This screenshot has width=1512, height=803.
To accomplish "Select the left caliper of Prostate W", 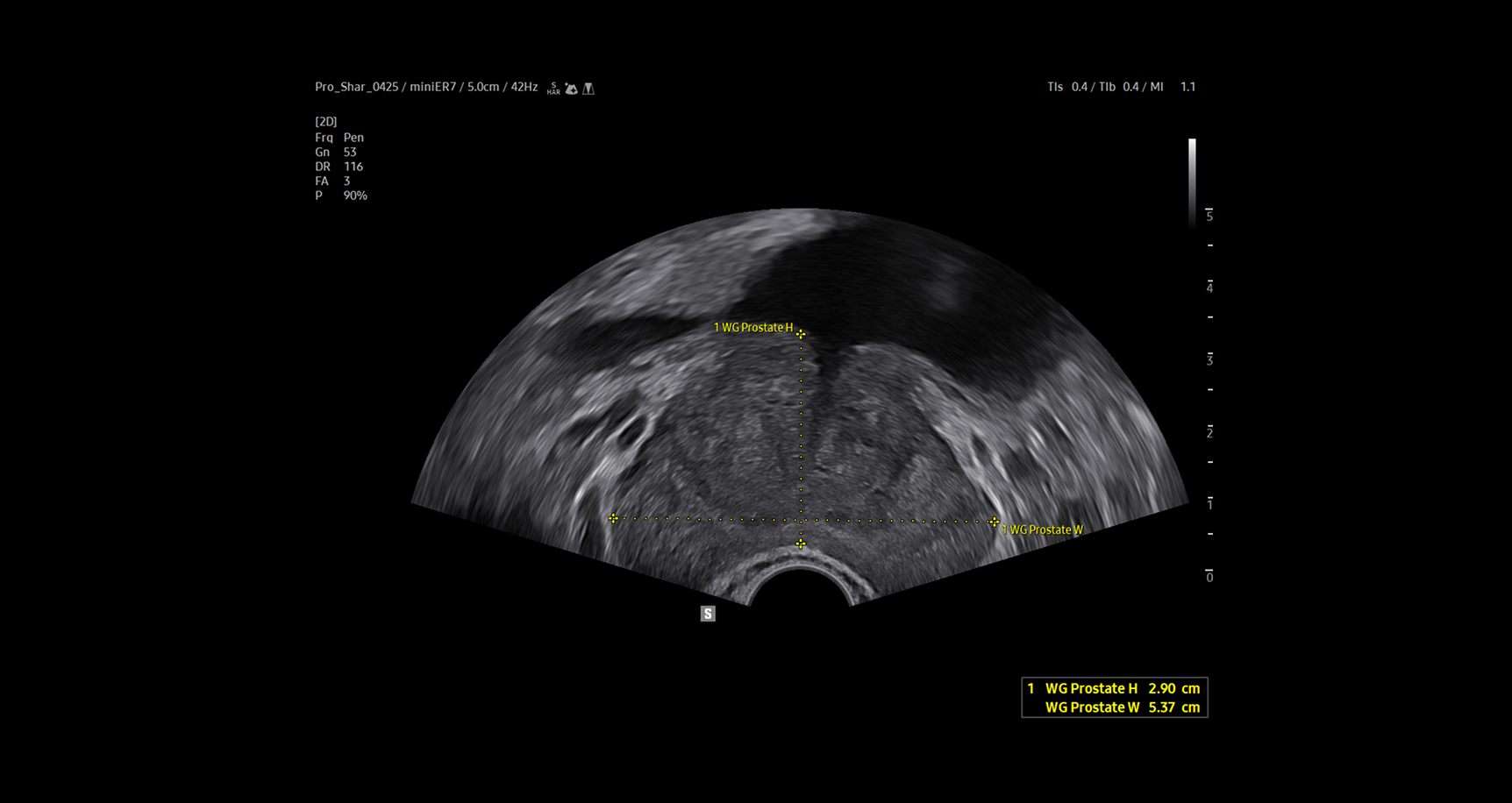I will pyautogui.click(x=613, y=519).
